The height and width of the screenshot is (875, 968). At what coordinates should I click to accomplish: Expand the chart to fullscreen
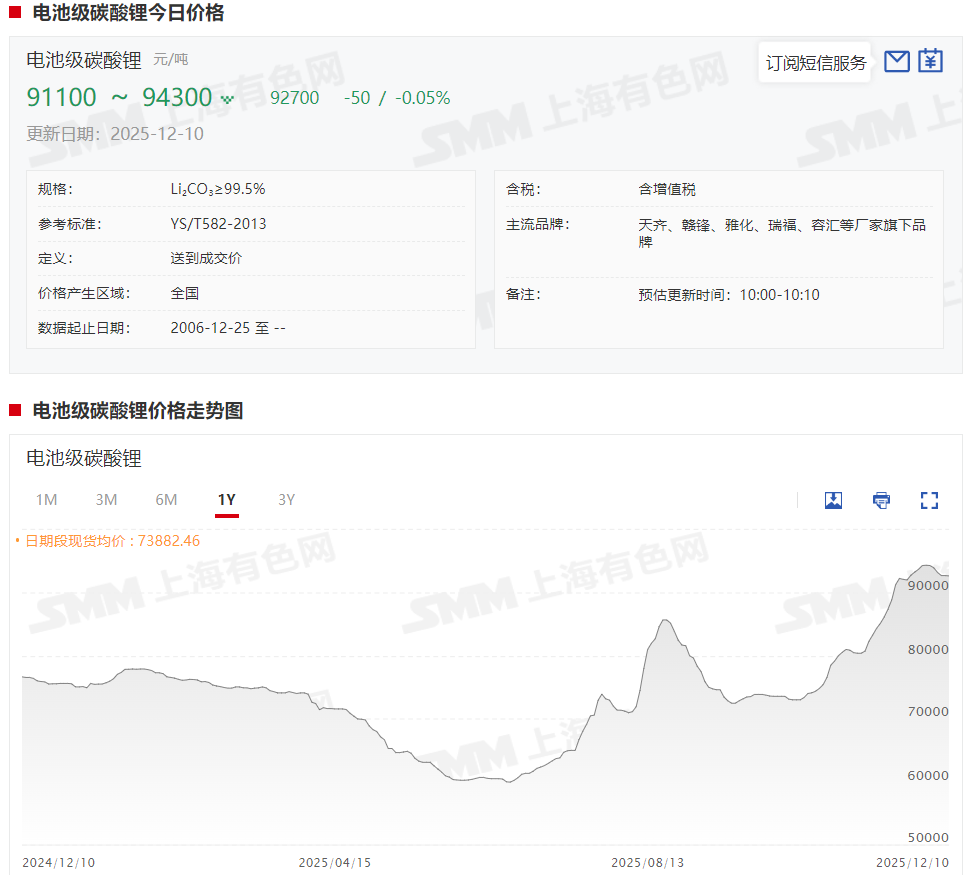(x=929, y=500)
